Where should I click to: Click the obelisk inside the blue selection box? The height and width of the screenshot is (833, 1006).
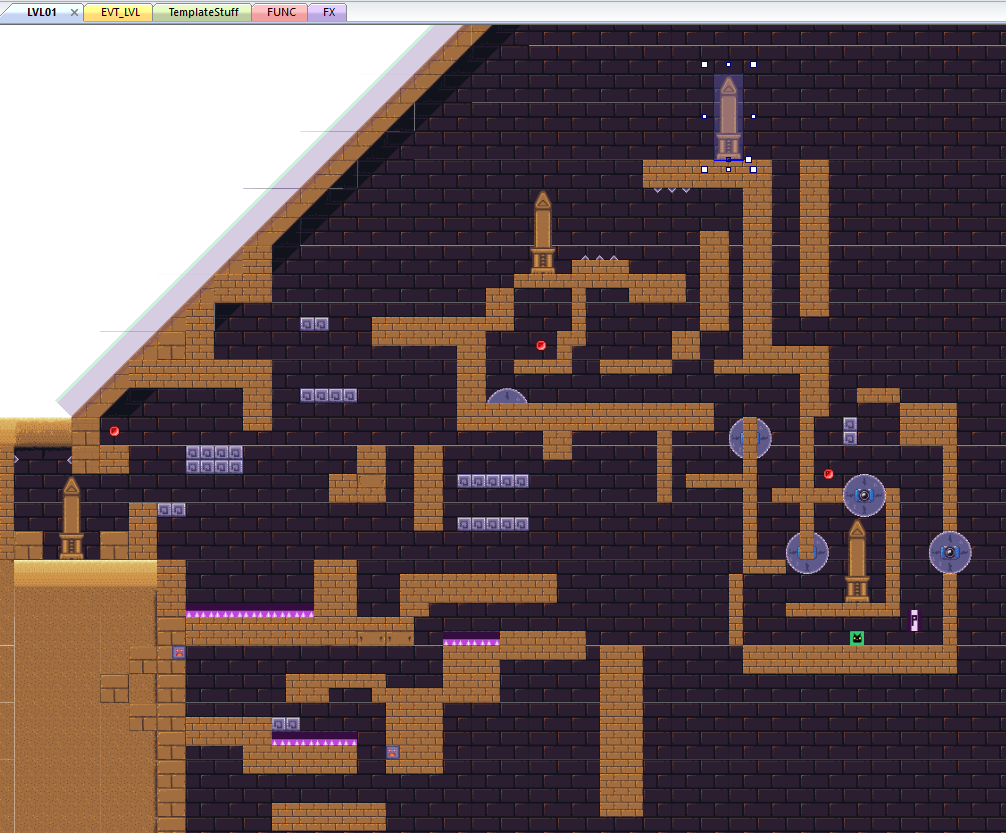(729, 117)
